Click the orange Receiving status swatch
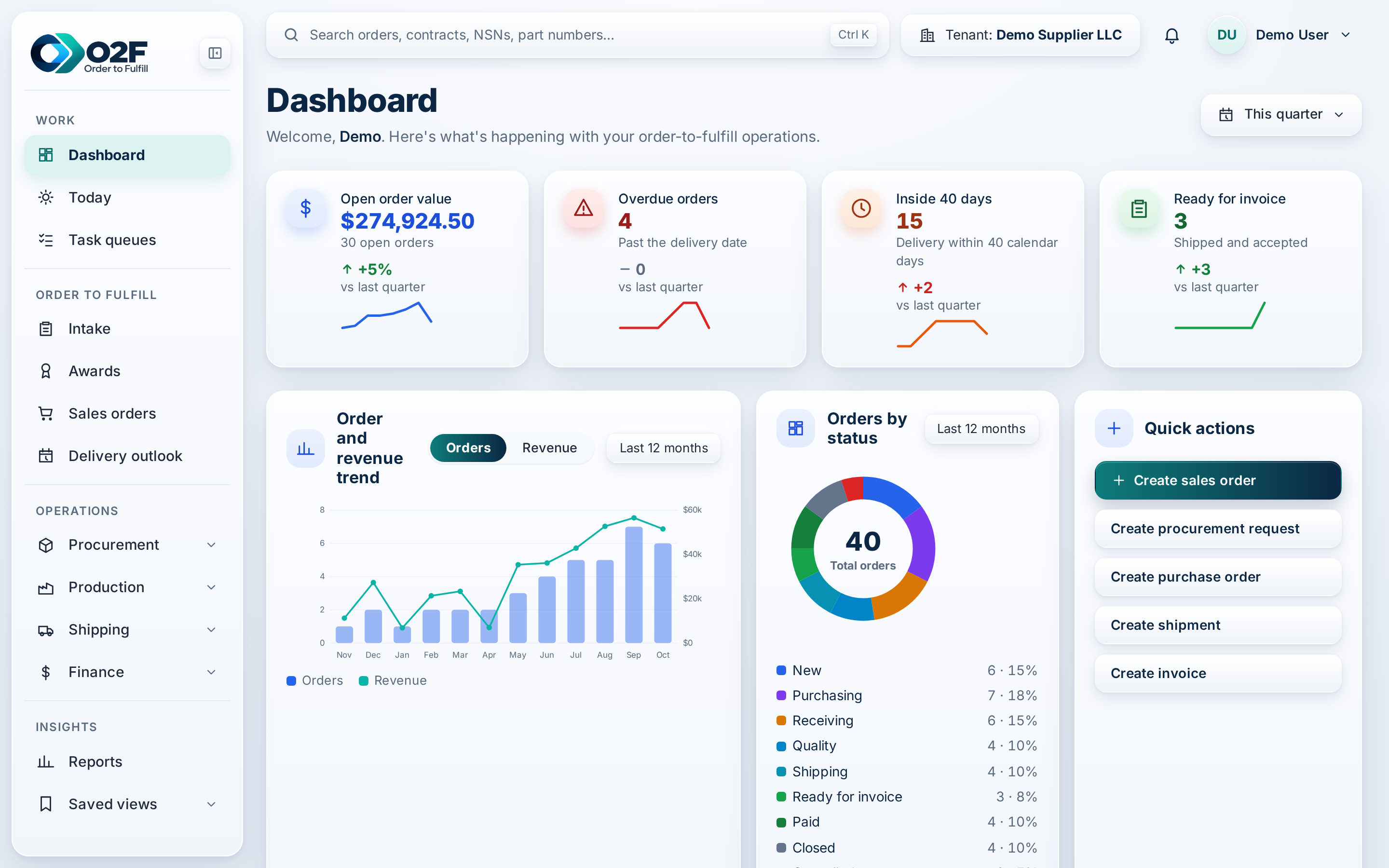1389x868 pixels. pyautogui.click(x=781, y=721)
